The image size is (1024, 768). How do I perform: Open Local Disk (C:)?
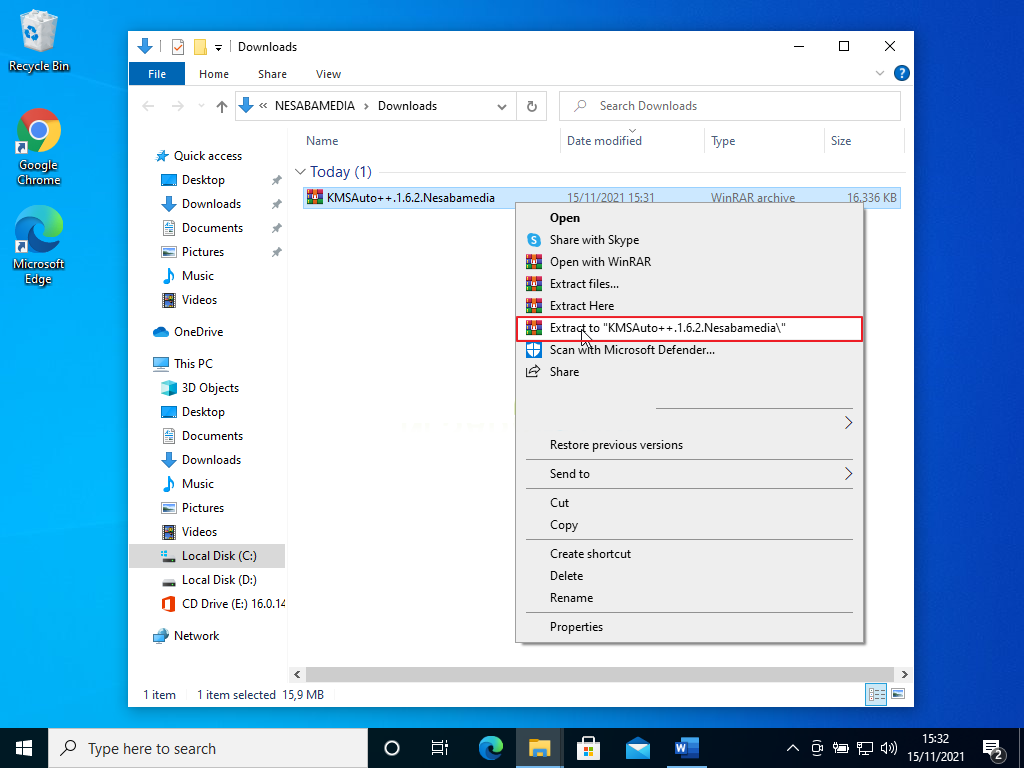click(x=219, y=556)
